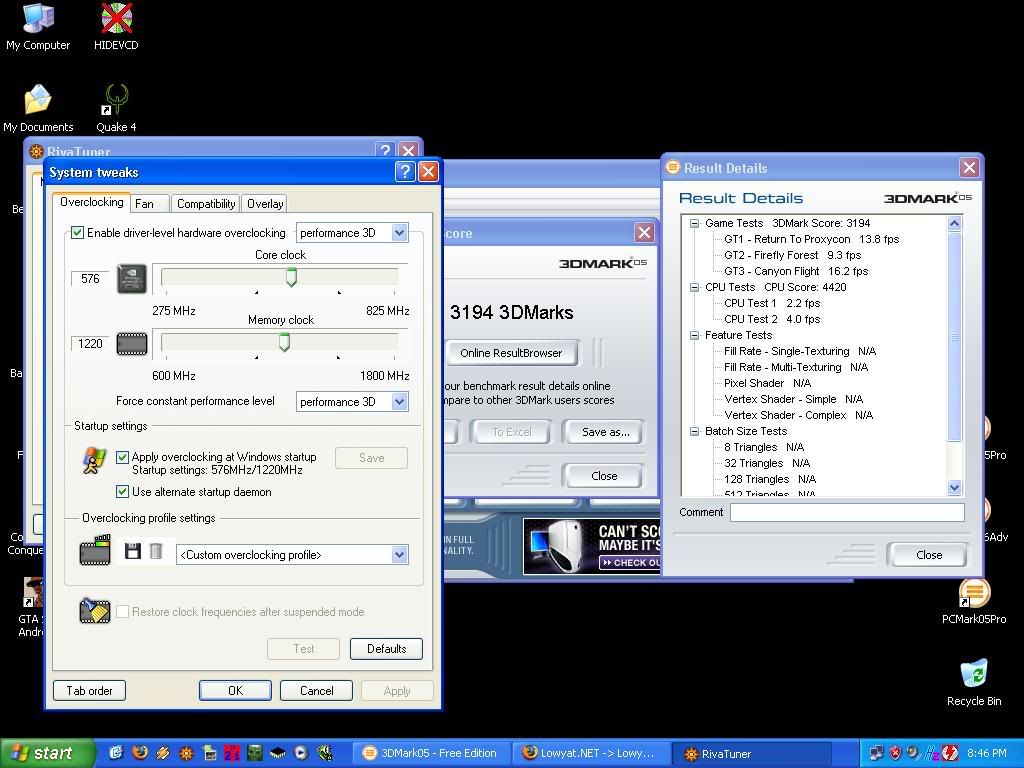Viewport: 1024px width, 768px height.
Task: Open the Custom overclocking profile dropdown
Action: click(399, 555)
